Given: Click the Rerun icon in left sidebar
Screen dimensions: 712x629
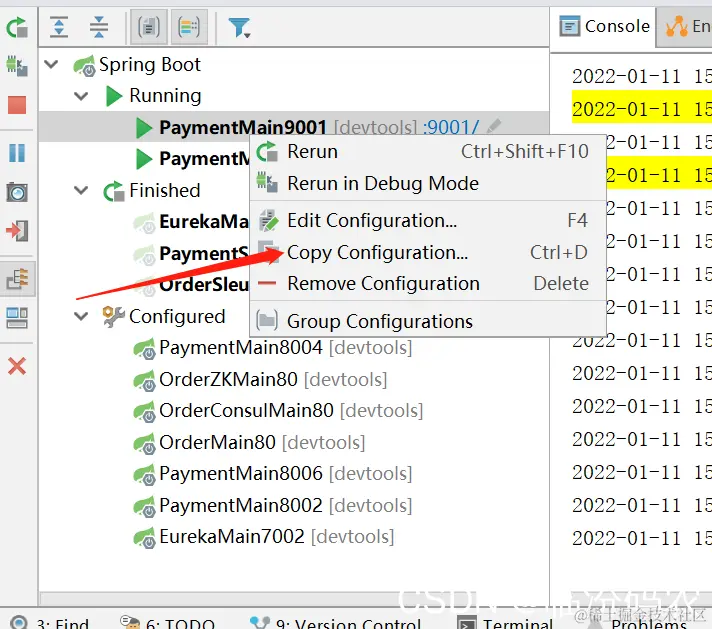Looking at the screenshot, I should 17,27.
